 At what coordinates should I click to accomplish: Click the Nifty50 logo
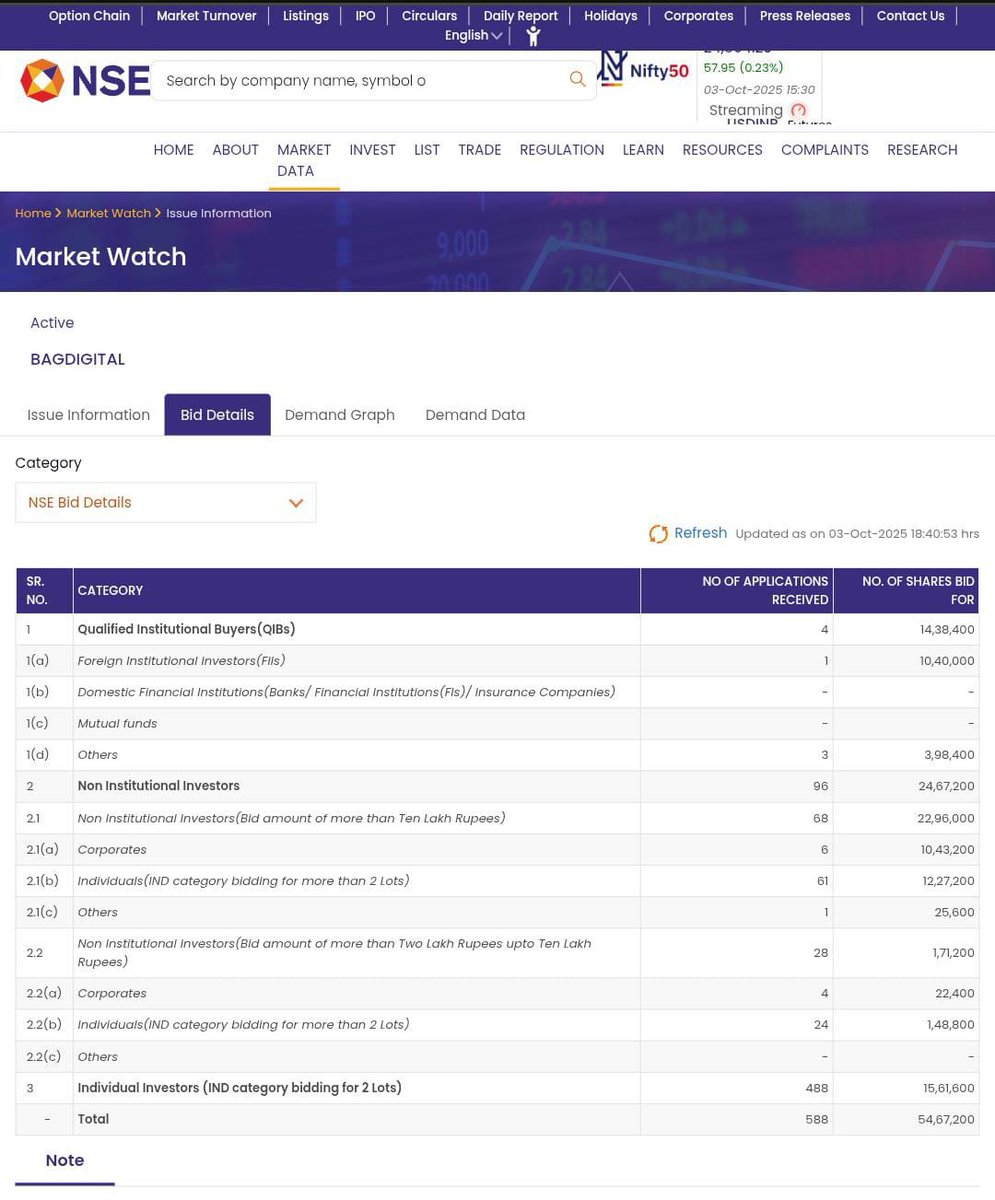click(643, 68)
